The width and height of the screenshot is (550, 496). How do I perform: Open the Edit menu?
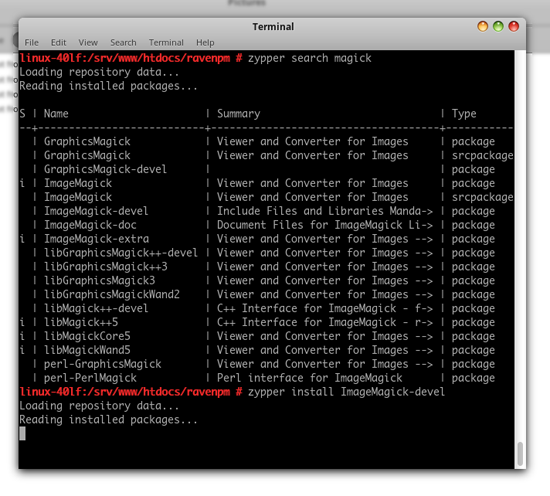(x=58, y=42)
